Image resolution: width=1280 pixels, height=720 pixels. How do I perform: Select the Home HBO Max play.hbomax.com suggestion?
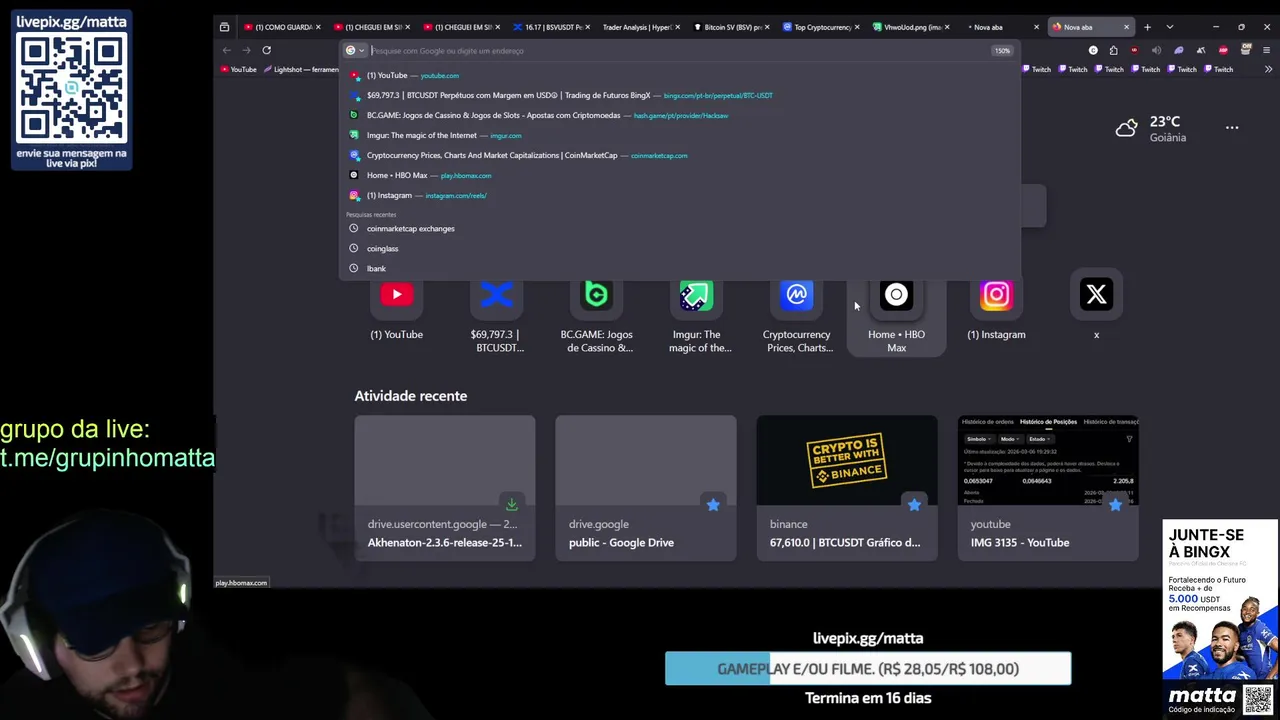(x=680, y=175)
